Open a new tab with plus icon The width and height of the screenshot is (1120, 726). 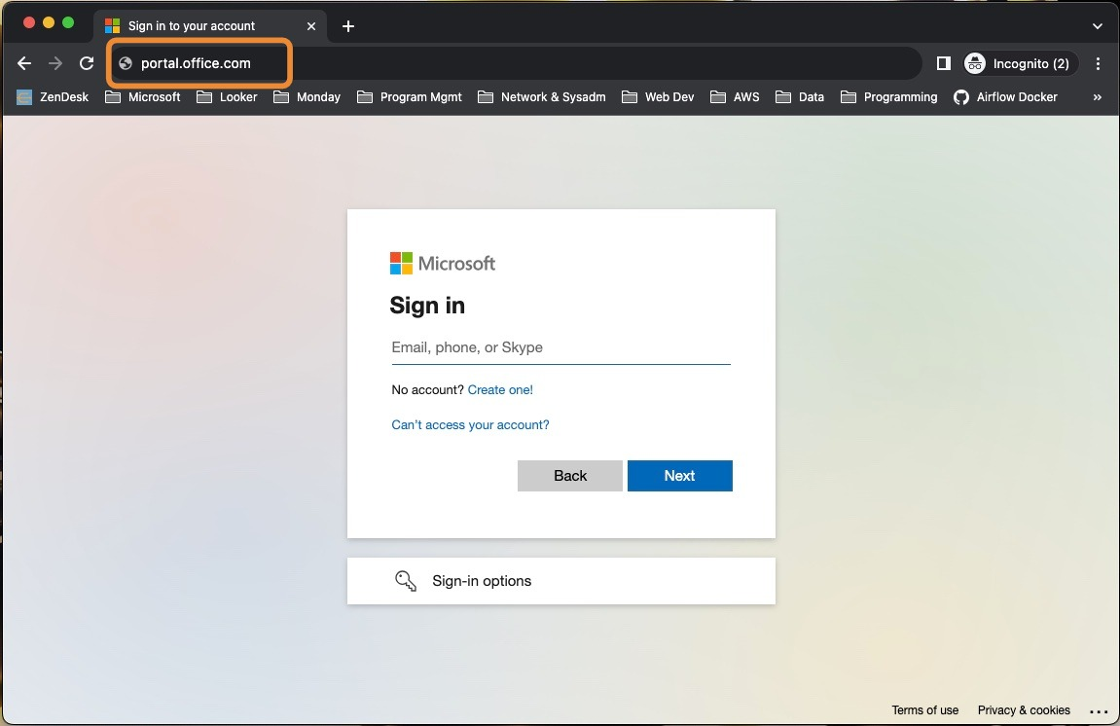point(348,26)
